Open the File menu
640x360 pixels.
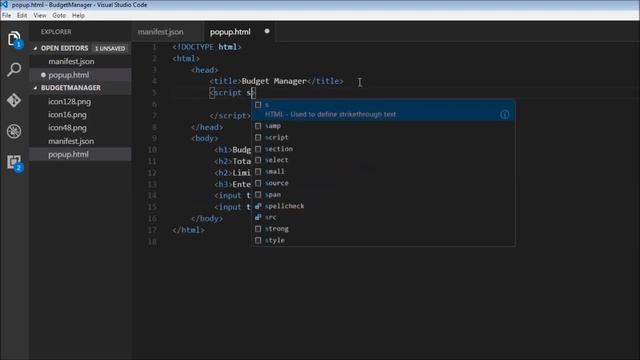7,16
